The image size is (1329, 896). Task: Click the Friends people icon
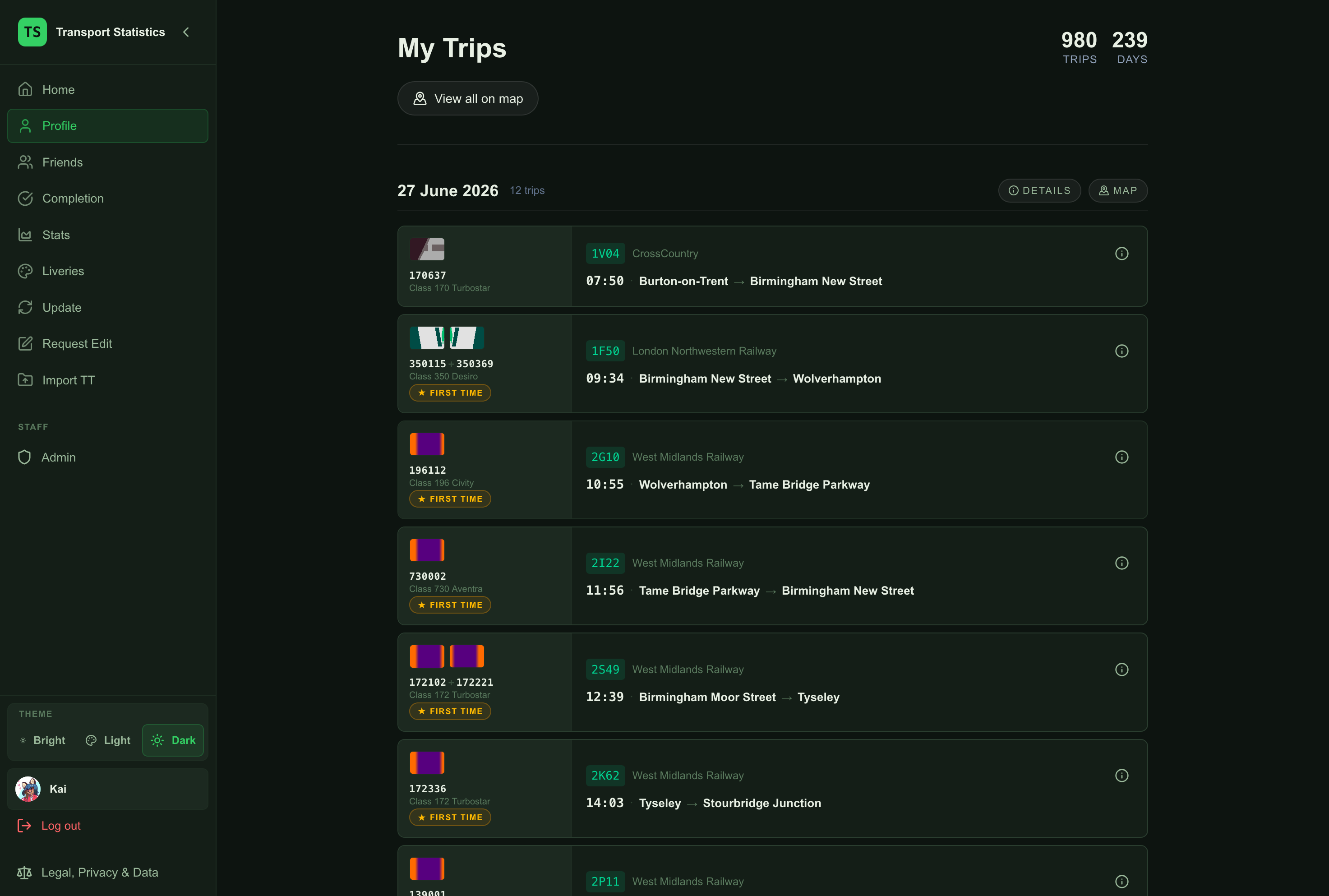tap(25, 162)
